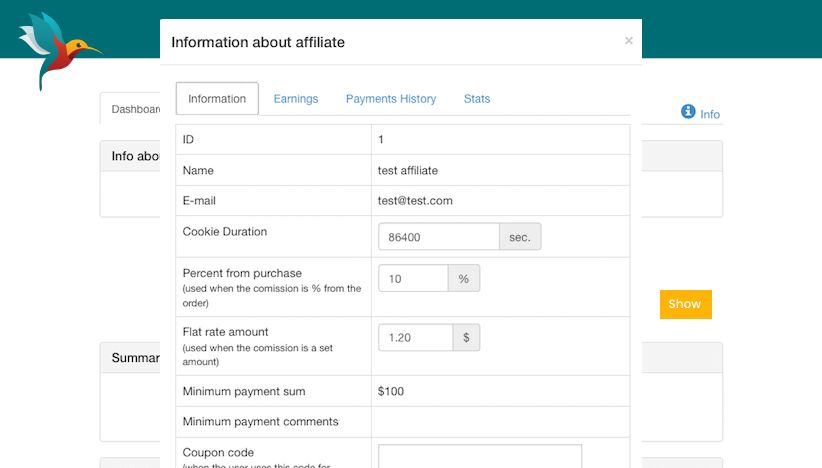Click the Summary panel heading
The height and width of the screenshot is (468, 822).
coord(132,358)
